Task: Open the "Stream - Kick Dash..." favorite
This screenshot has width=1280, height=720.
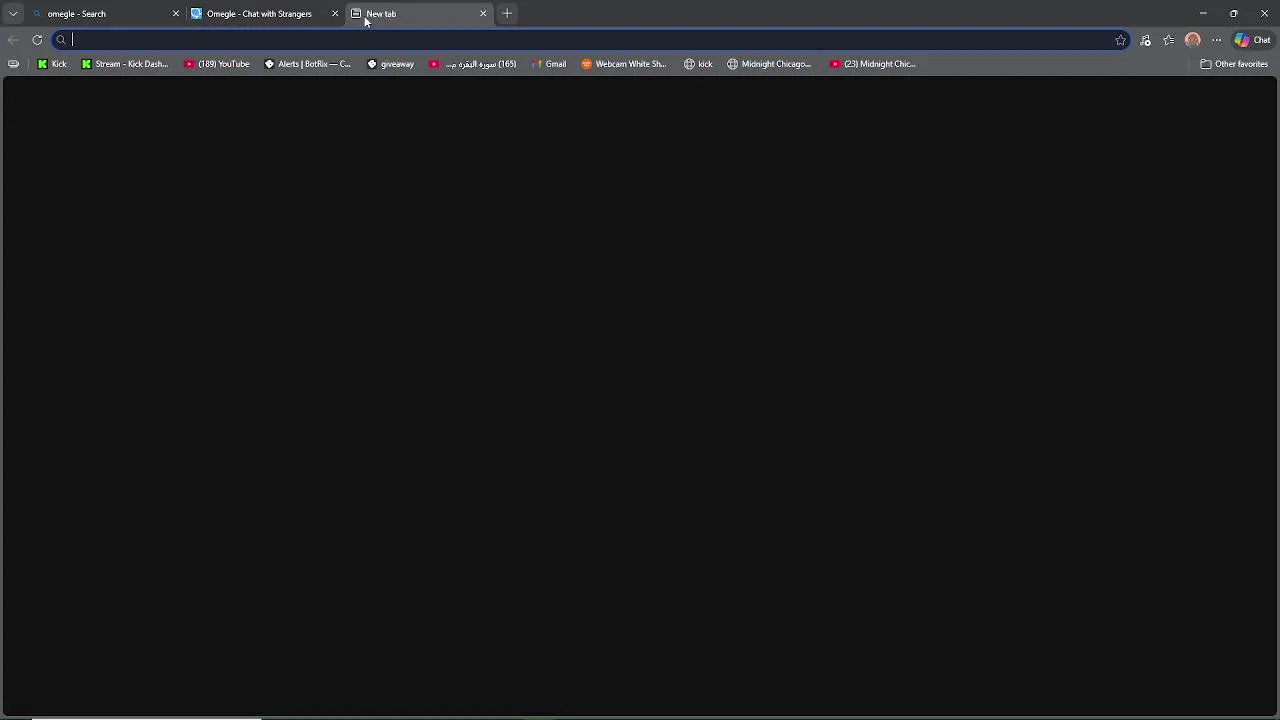Action: pyautogui.click(x=125, y=64)
